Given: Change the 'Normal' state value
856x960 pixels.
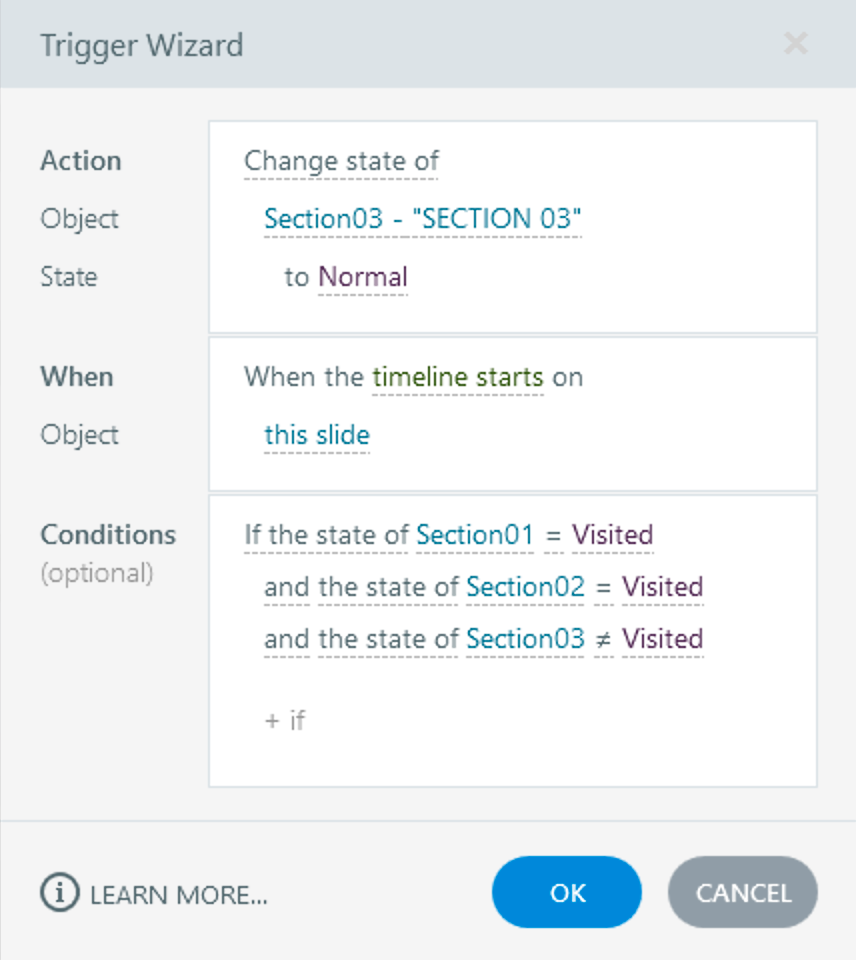Looking at the screenshot, I should (x=362, y=277).
